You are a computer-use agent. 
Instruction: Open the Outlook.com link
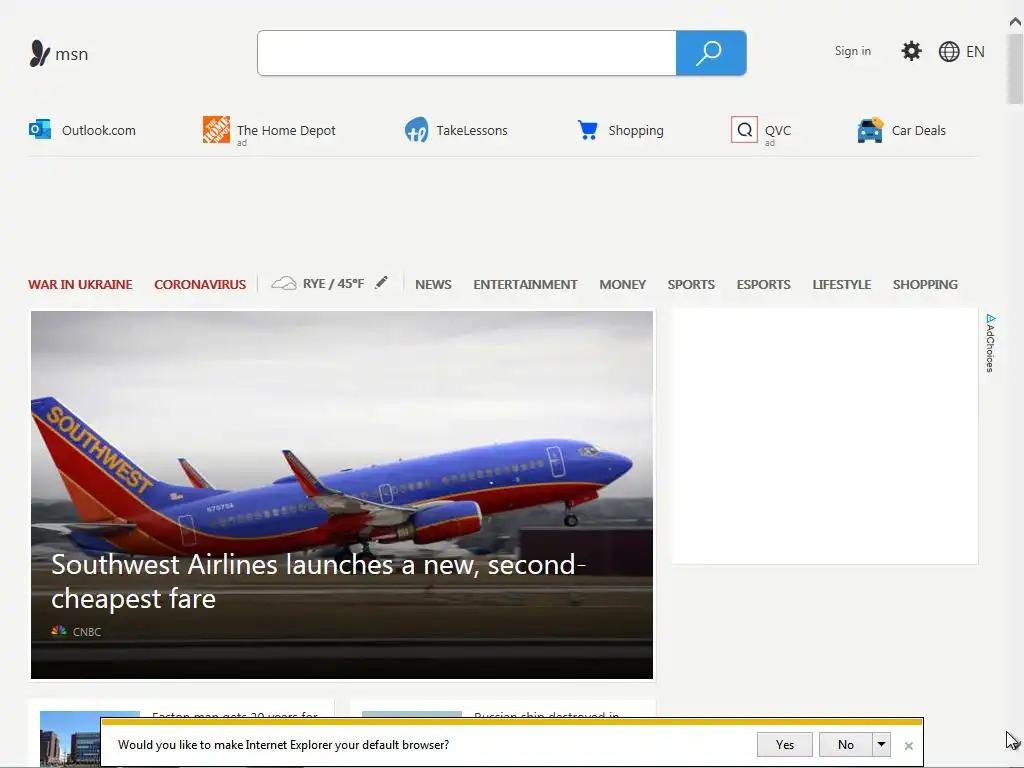(99, 130)
